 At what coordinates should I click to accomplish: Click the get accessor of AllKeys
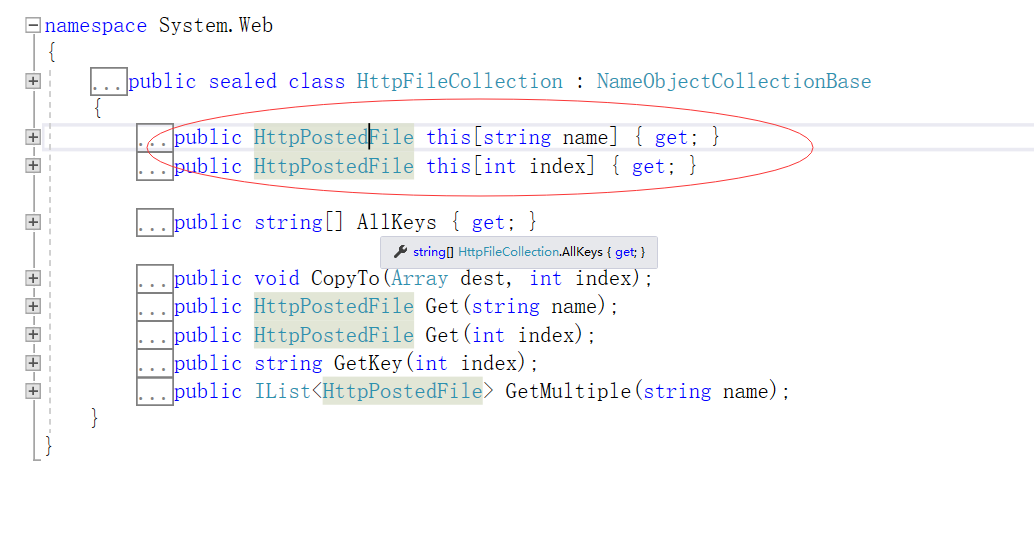[488, 222]
